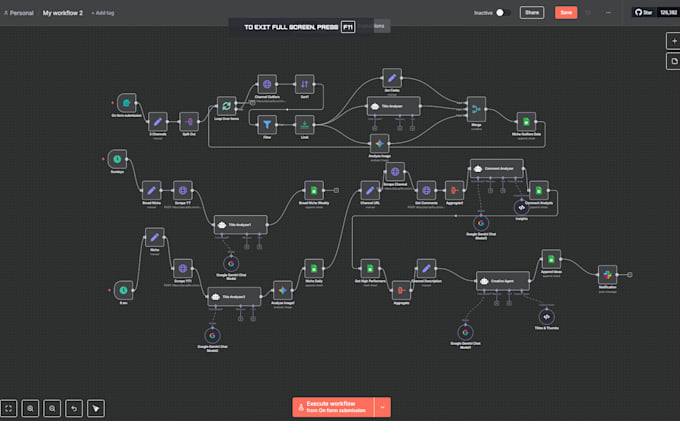Open the Scrape Channel HTTP node

click(x=395, y=172)
